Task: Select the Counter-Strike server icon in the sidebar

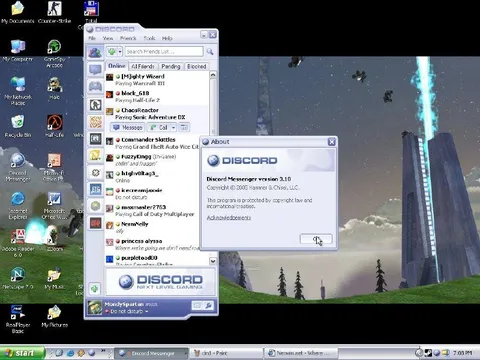Action: (x=96, y=105)
